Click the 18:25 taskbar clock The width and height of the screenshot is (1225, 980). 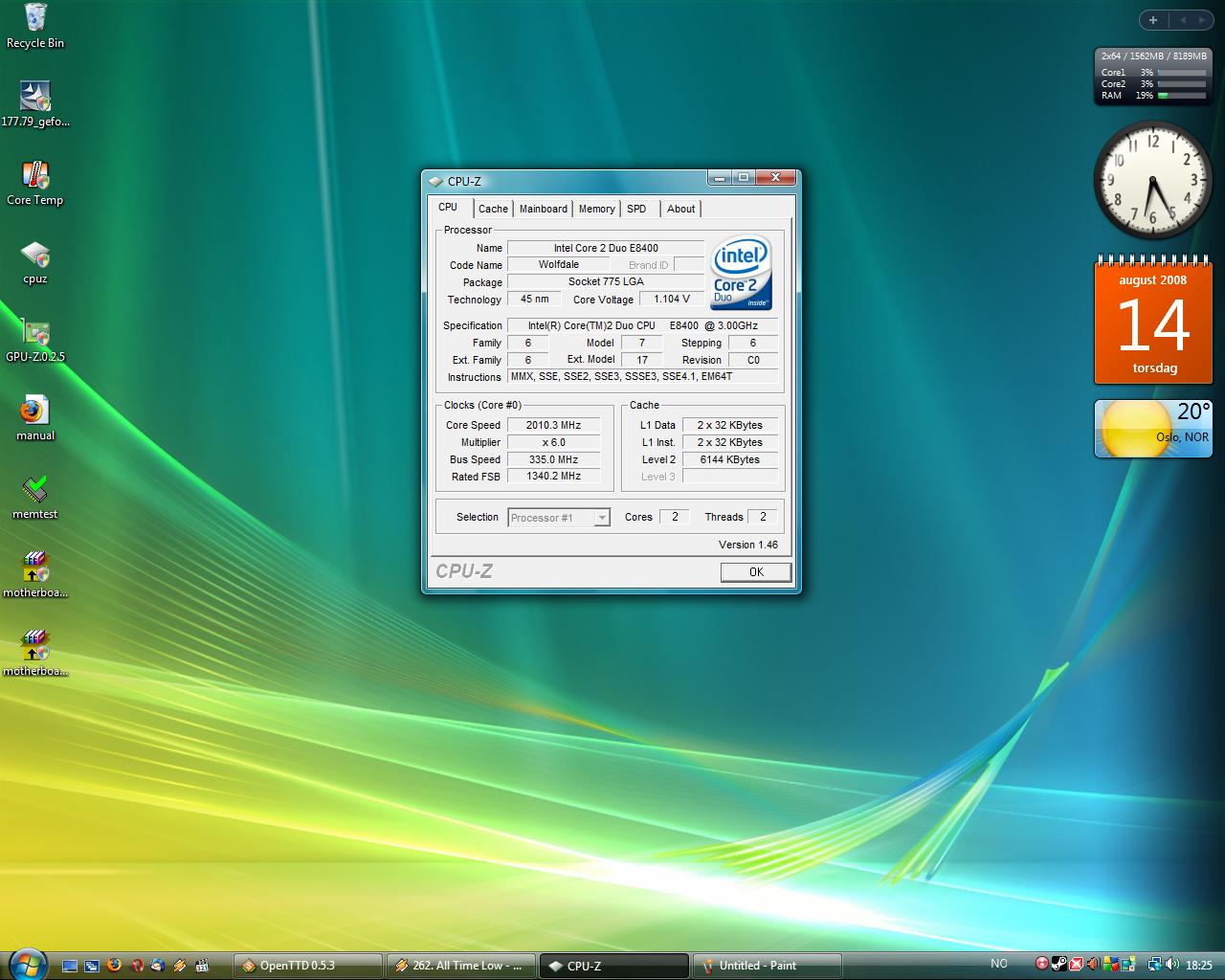(x=1199, y=966)
